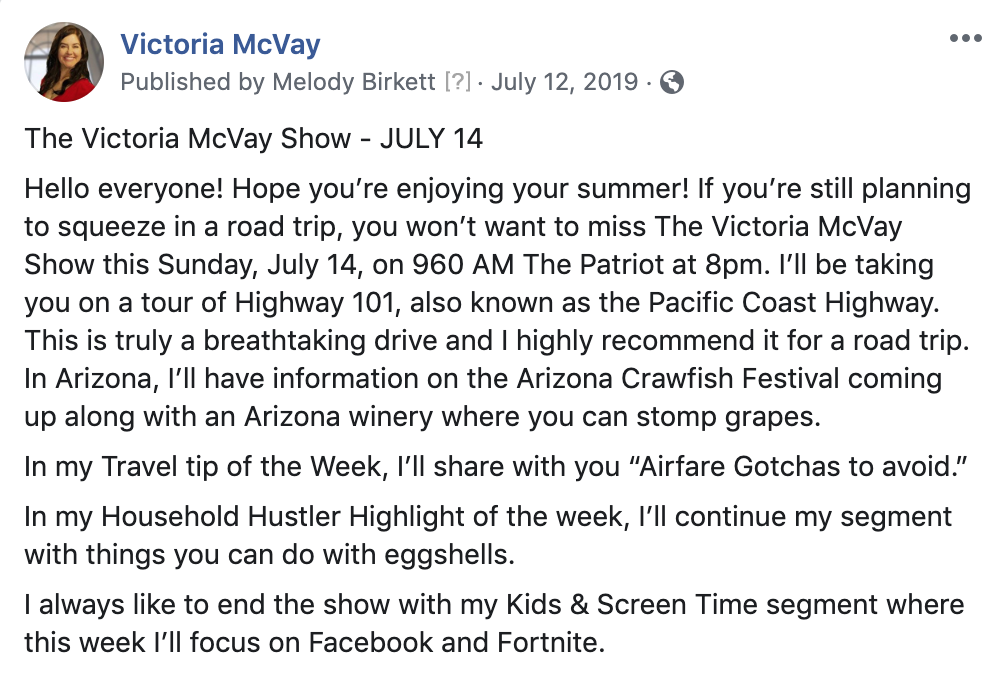Click the 'Hello everyone!' opening sentence
Image resolution: width=998 pixels, height=674 pixels.
click(124, 188)
